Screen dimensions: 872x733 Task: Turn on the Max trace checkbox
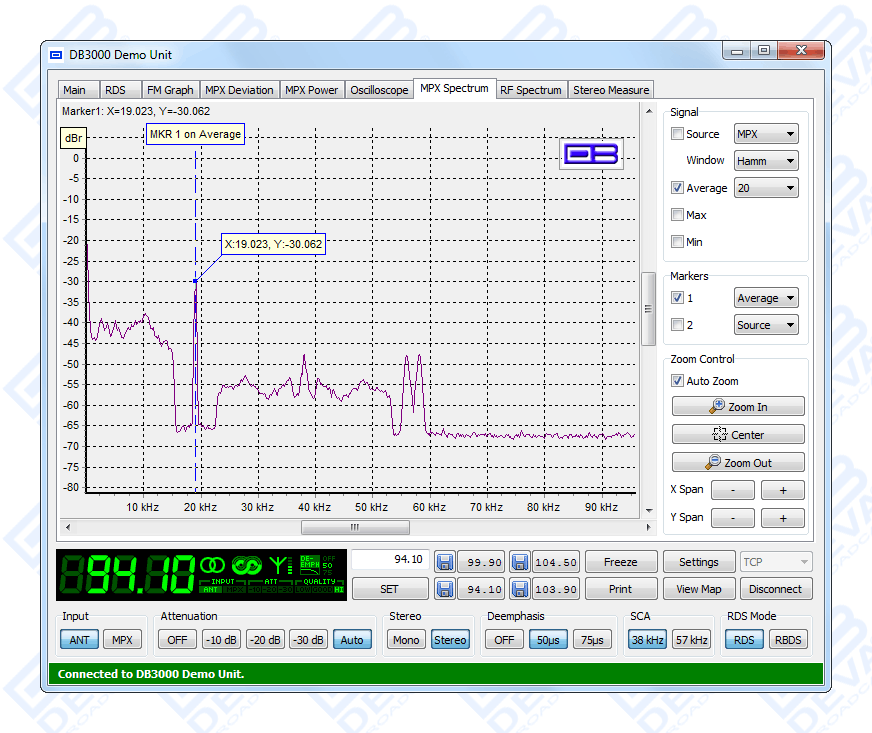pyautogui.click(x=678, y=215)
